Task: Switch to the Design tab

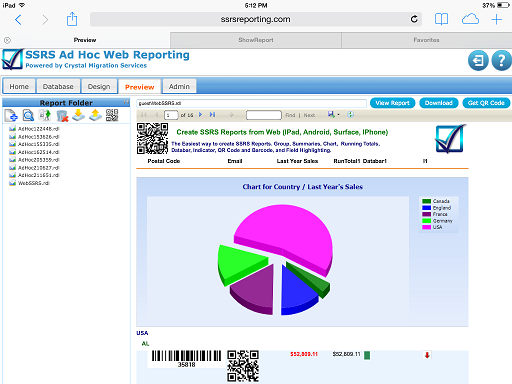Action: click(x=99, y=87)
